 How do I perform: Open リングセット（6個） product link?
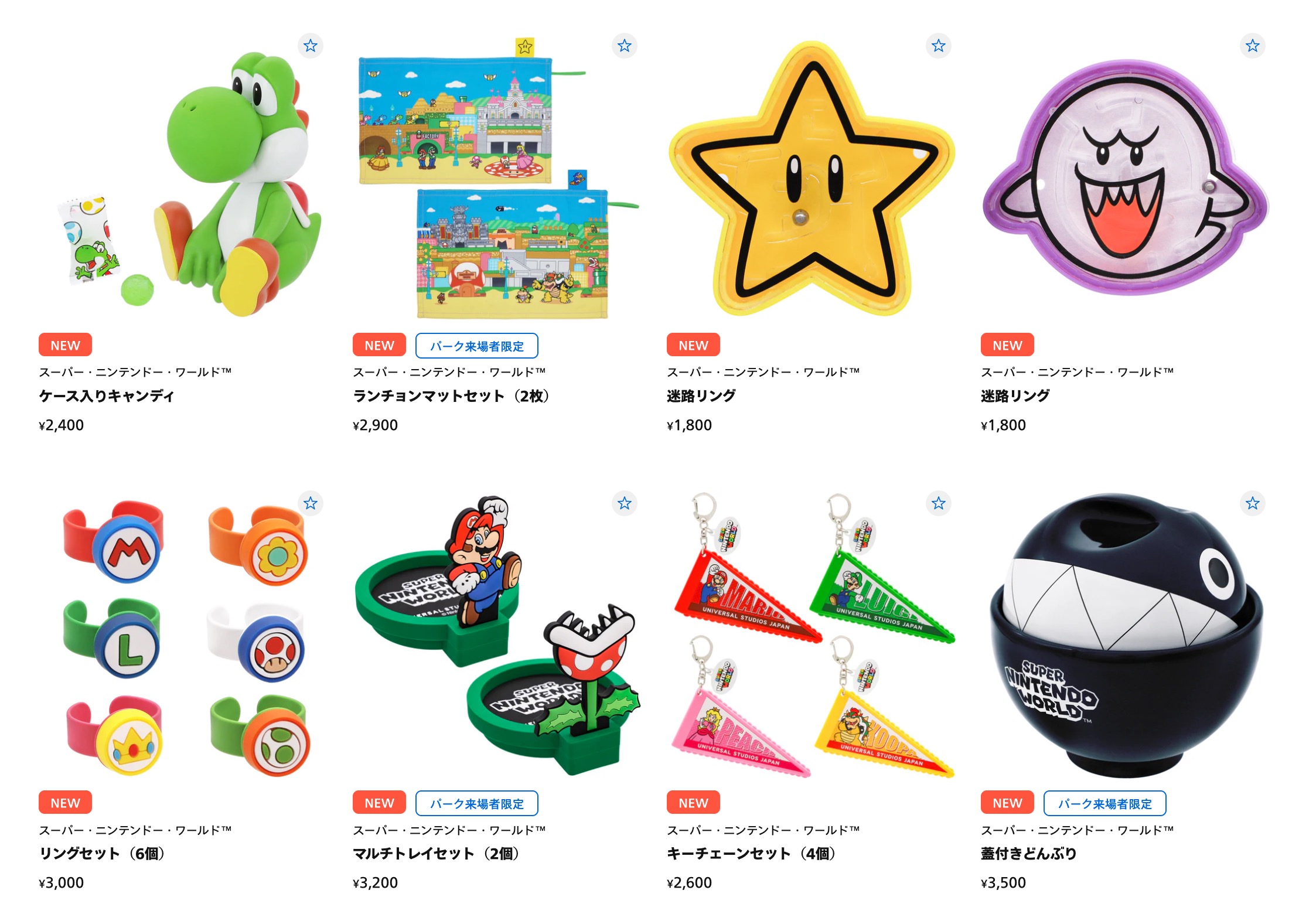point(102,854)
